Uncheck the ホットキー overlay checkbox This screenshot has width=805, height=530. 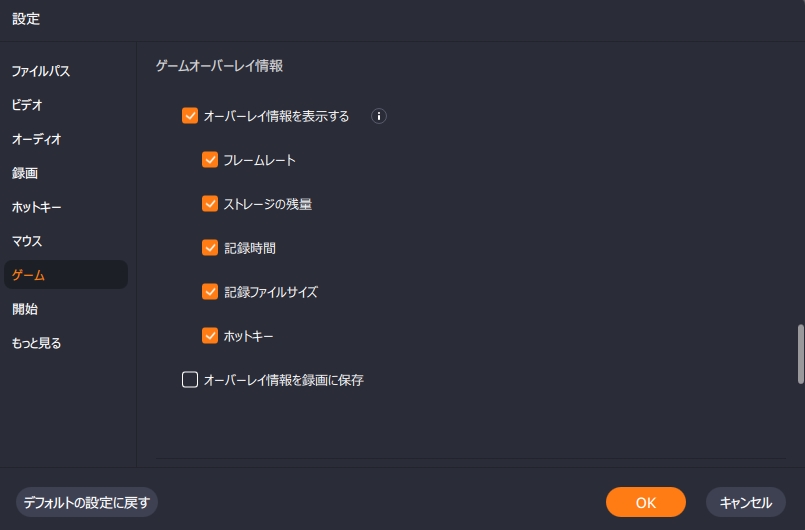pyautogui.click(x=210, y=336)
